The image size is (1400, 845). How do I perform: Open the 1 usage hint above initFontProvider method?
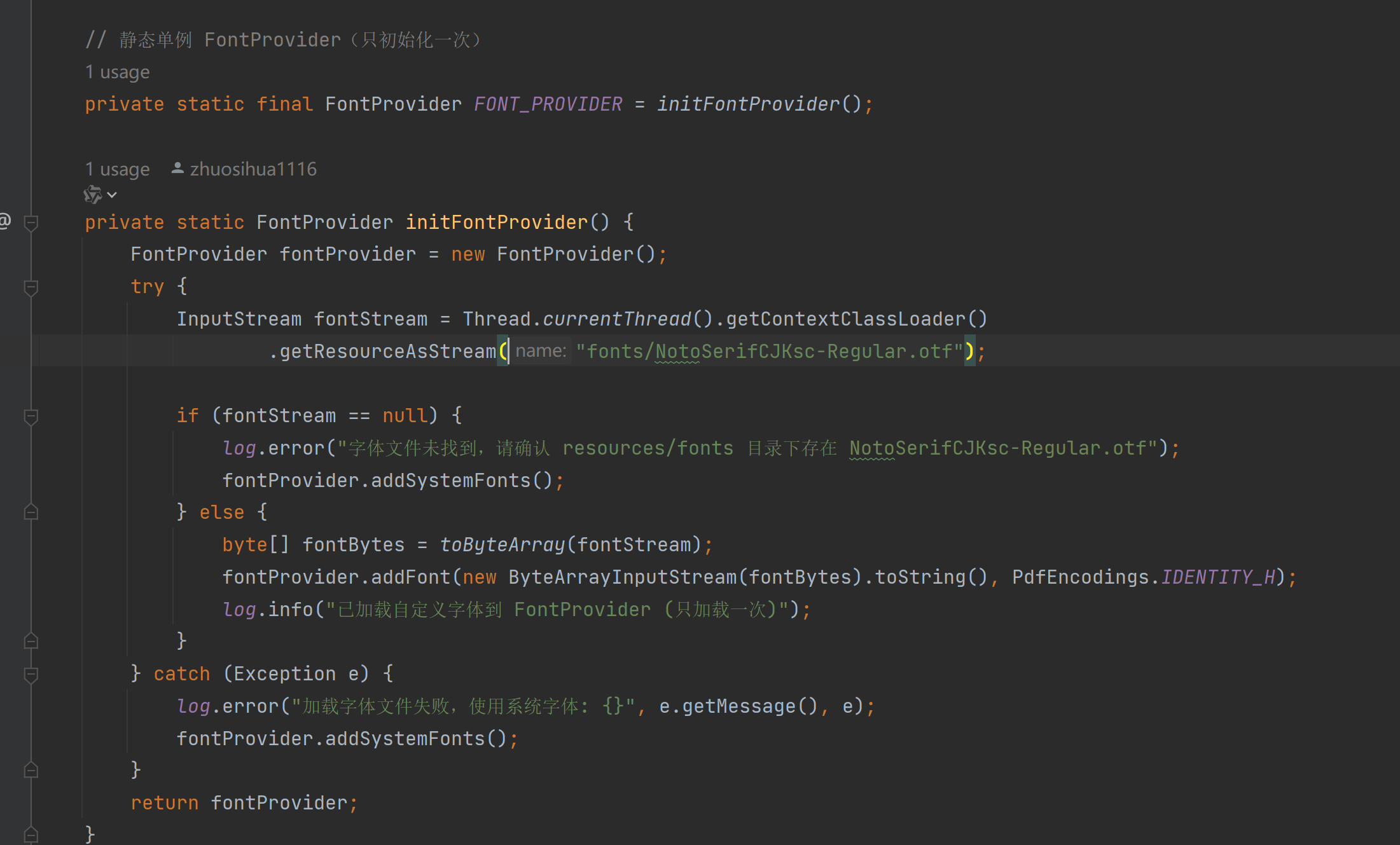[x=118, y=169]
